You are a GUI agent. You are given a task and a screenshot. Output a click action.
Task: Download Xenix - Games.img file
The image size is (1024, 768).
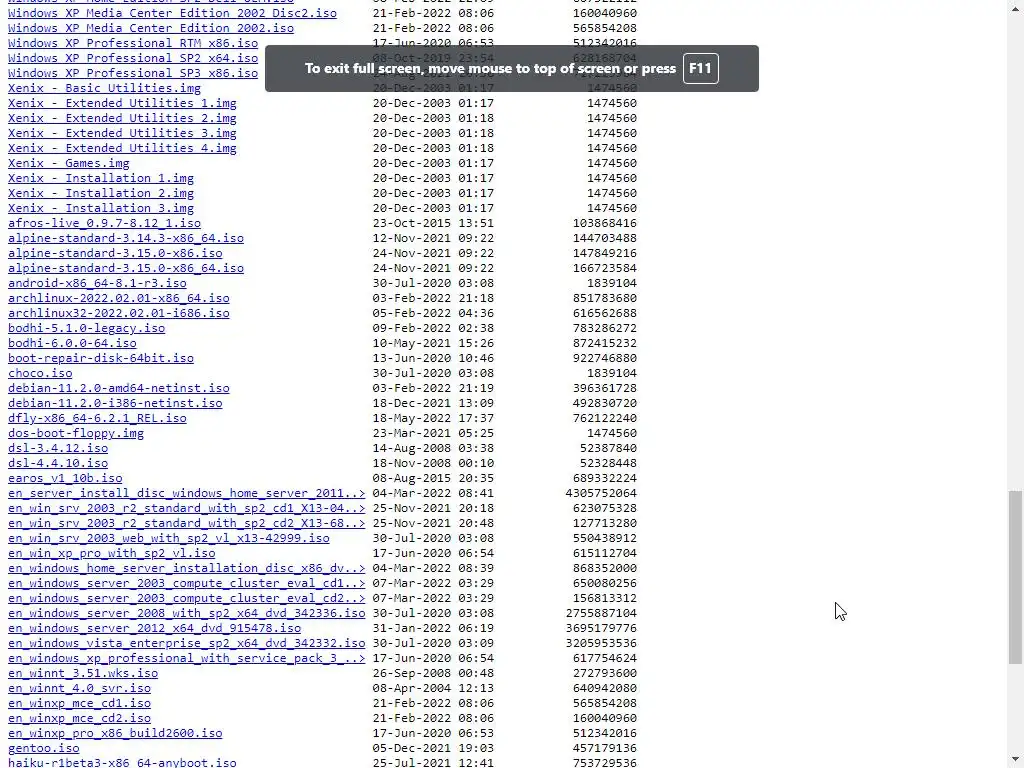pyautogui.click(x=69, y=163)
